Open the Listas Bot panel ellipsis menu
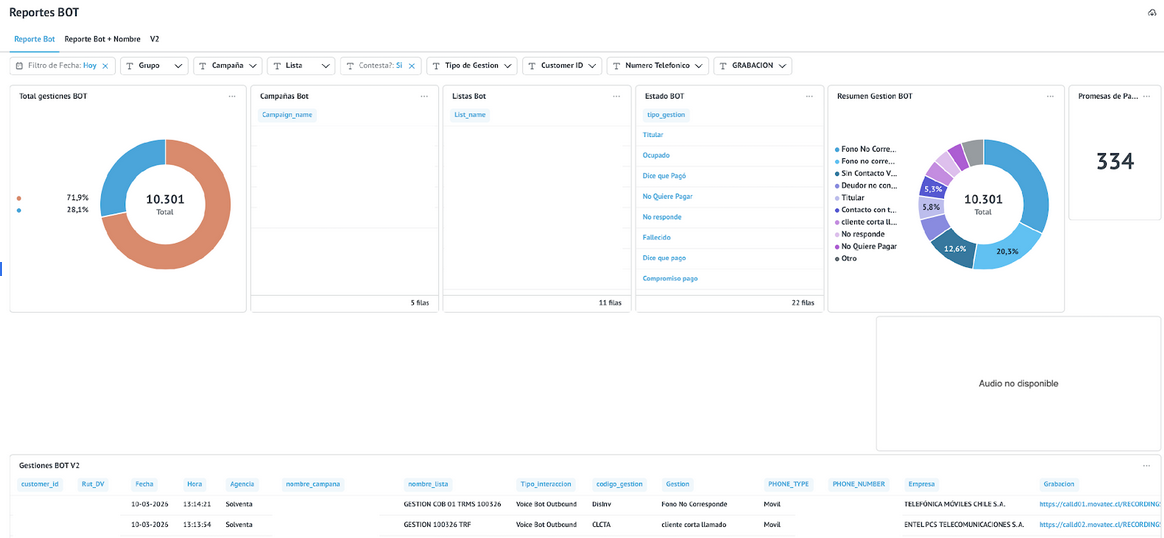 (617, 96)
